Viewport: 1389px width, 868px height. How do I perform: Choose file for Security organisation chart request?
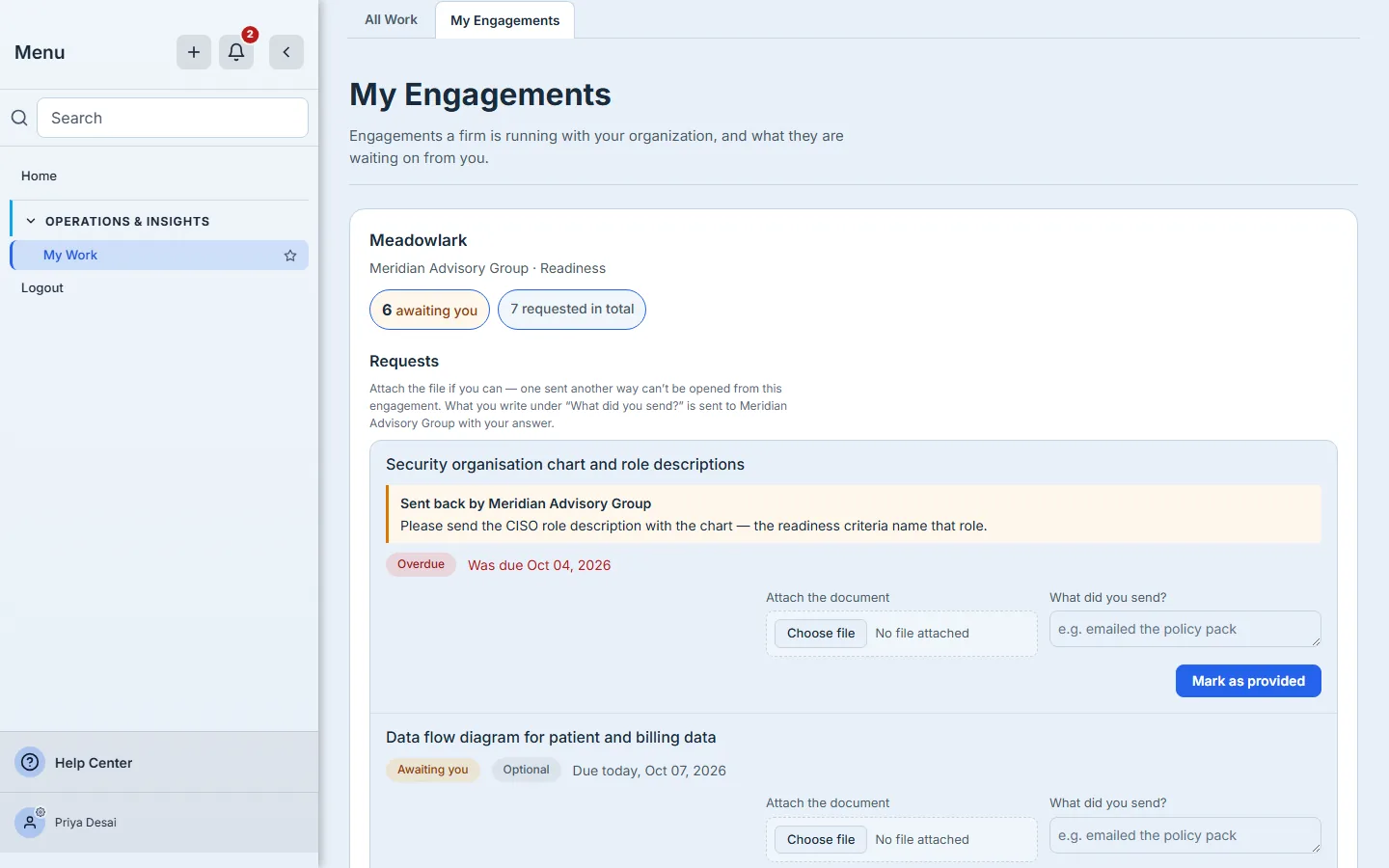click(821, 633)
